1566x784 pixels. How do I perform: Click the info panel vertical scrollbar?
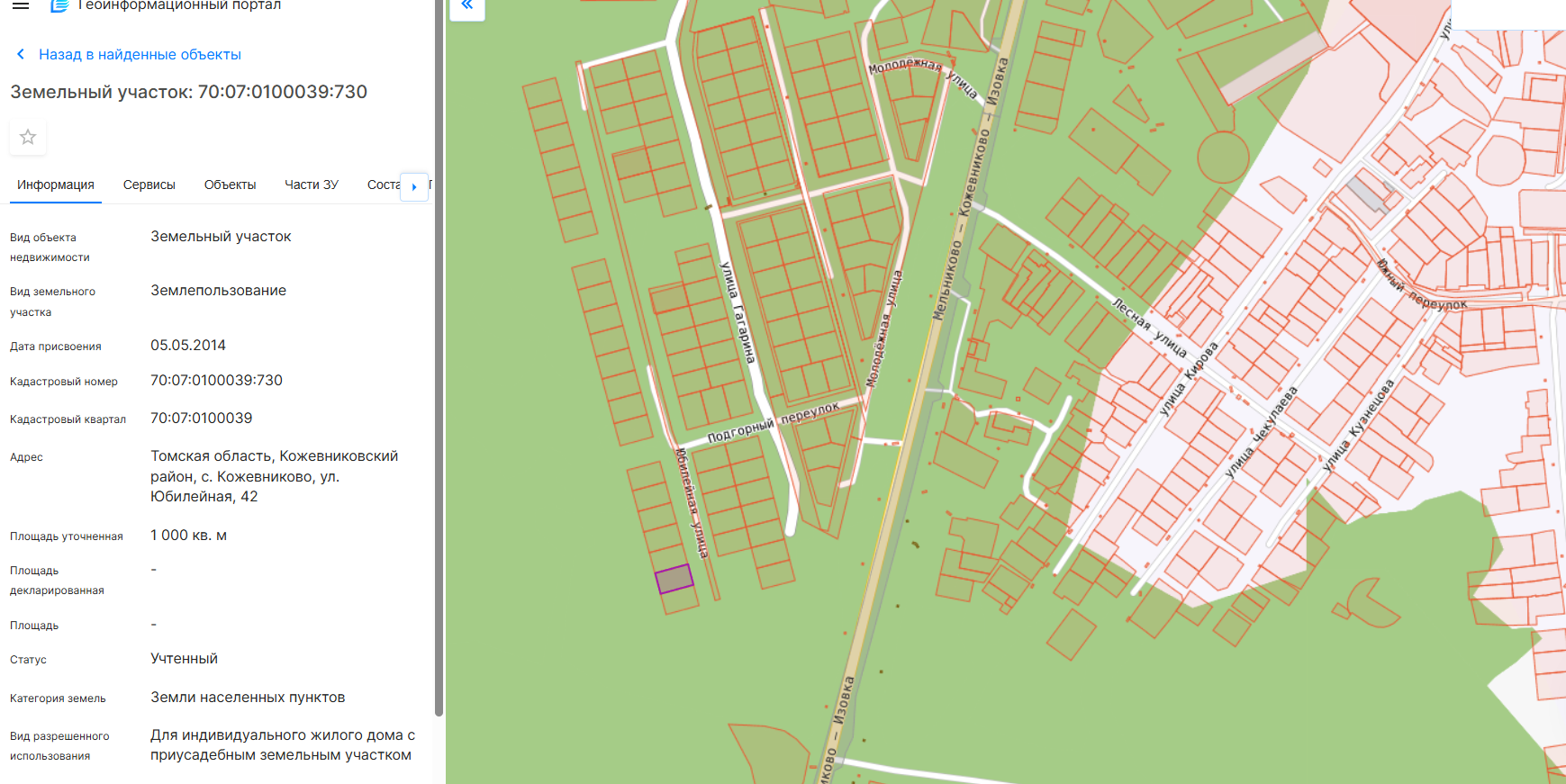pos(439,360)
